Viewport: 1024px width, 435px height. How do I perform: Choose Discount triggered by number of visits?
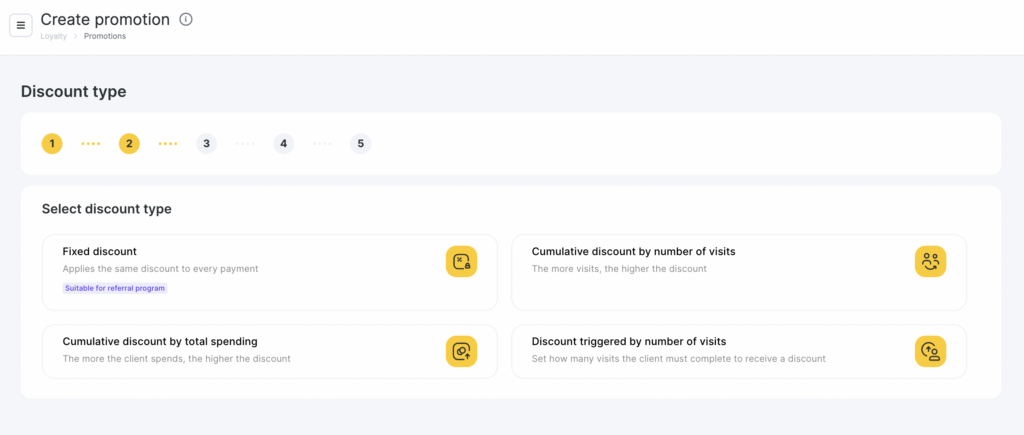tap(628, 341)
